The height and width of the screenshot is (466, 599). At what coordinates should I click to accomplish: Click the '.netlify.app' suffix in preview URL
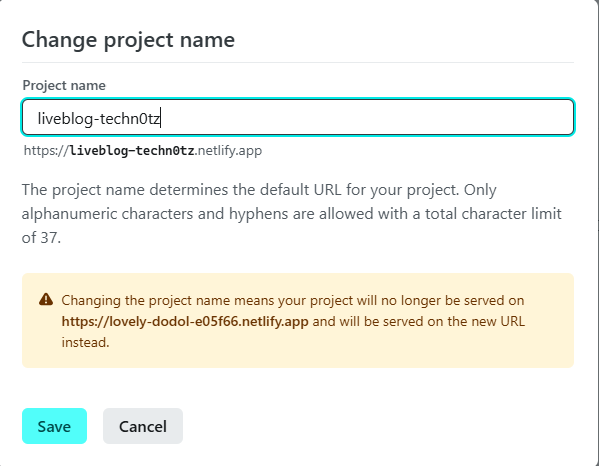tap(228, 150)
